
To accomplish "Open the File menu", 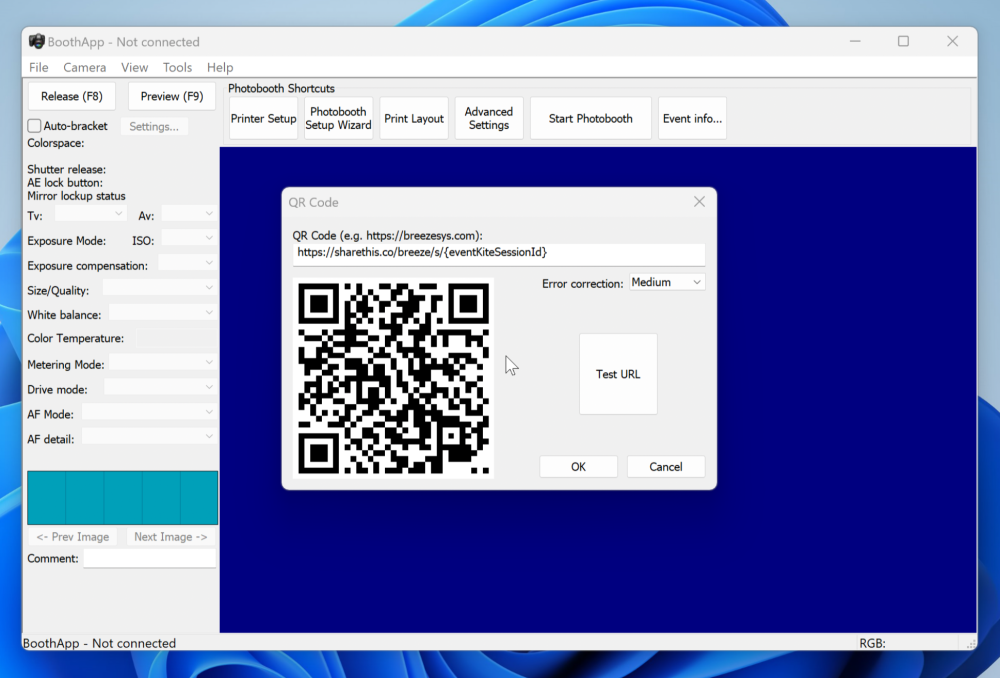I will pyautogui.click(x=38, y=67).
